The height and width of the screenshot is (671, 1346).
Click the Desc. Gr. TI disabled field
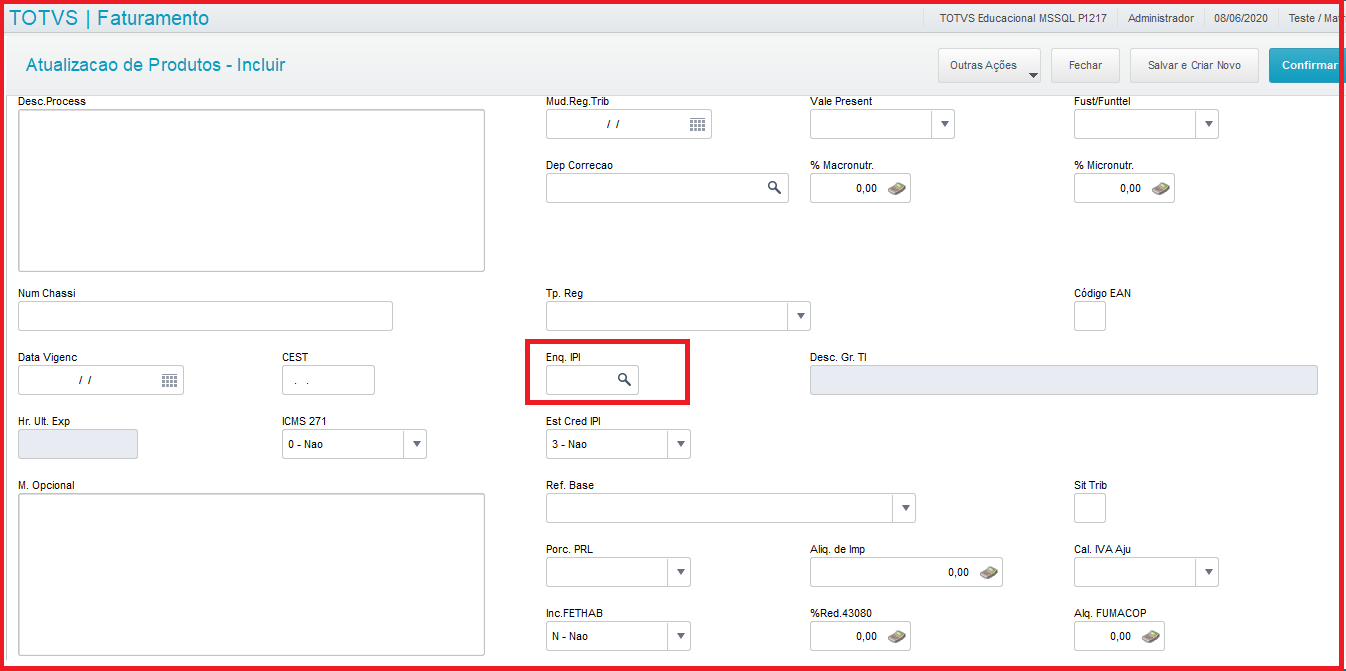click(x=1064, y=380)
